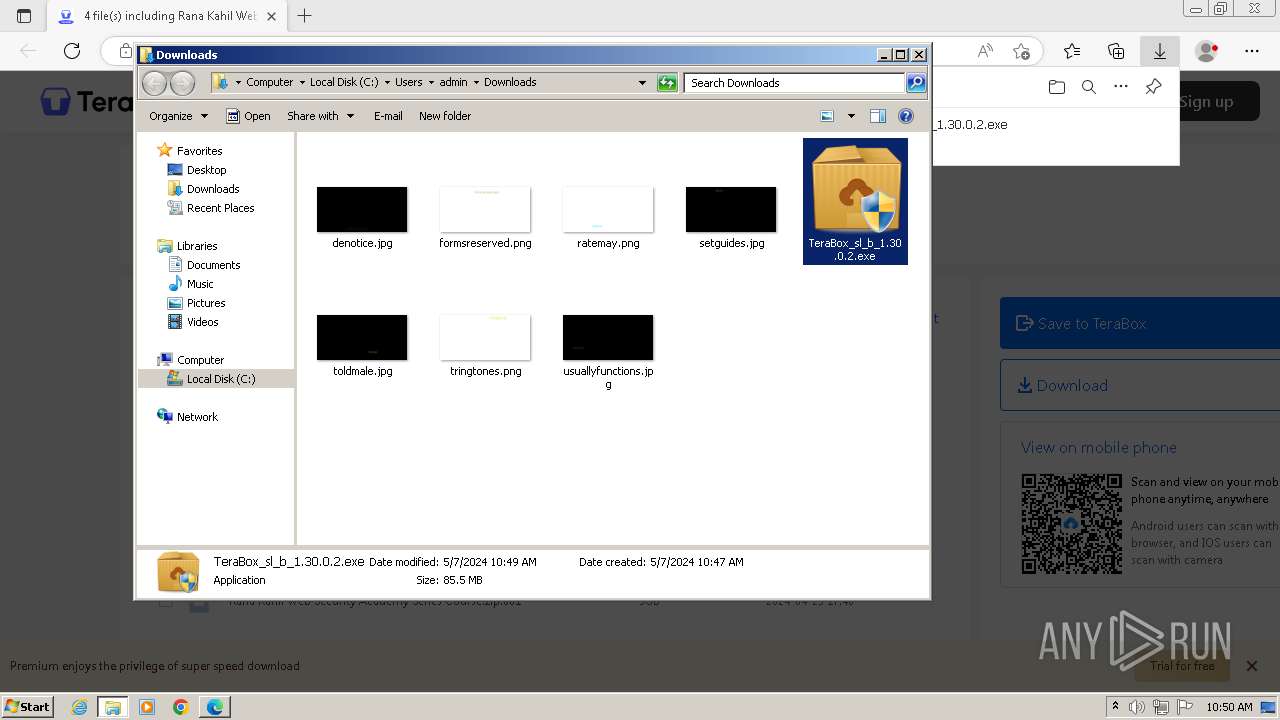Pin the Edge downloads panel

tap(1153, 87)
